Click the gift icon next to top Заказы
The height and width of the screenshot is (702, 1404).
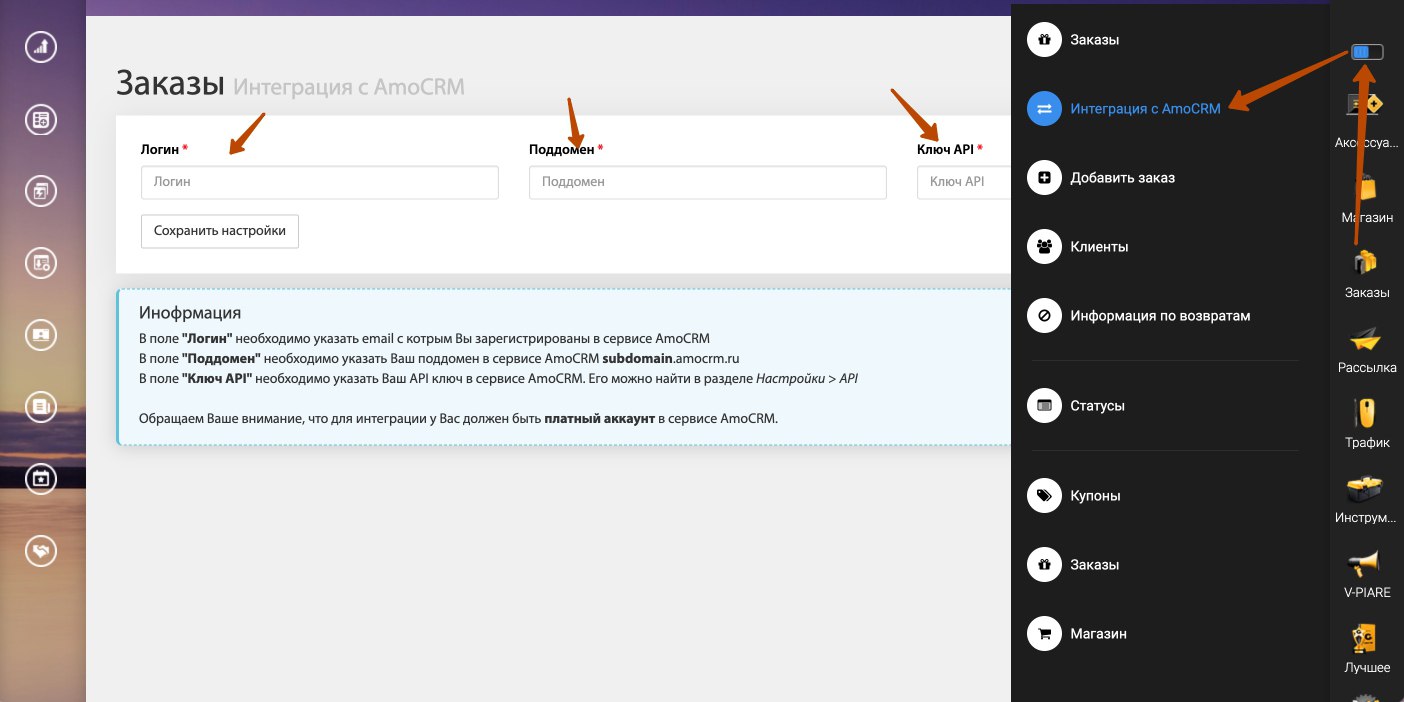(x=1044, y=40)
